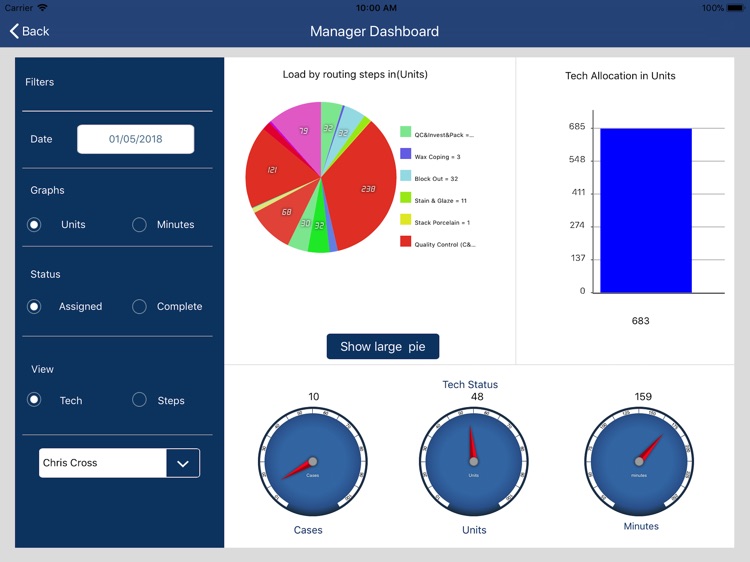Select the Complete status radio button
Viewport: 750px width, 562px height.
coord(139,307)
